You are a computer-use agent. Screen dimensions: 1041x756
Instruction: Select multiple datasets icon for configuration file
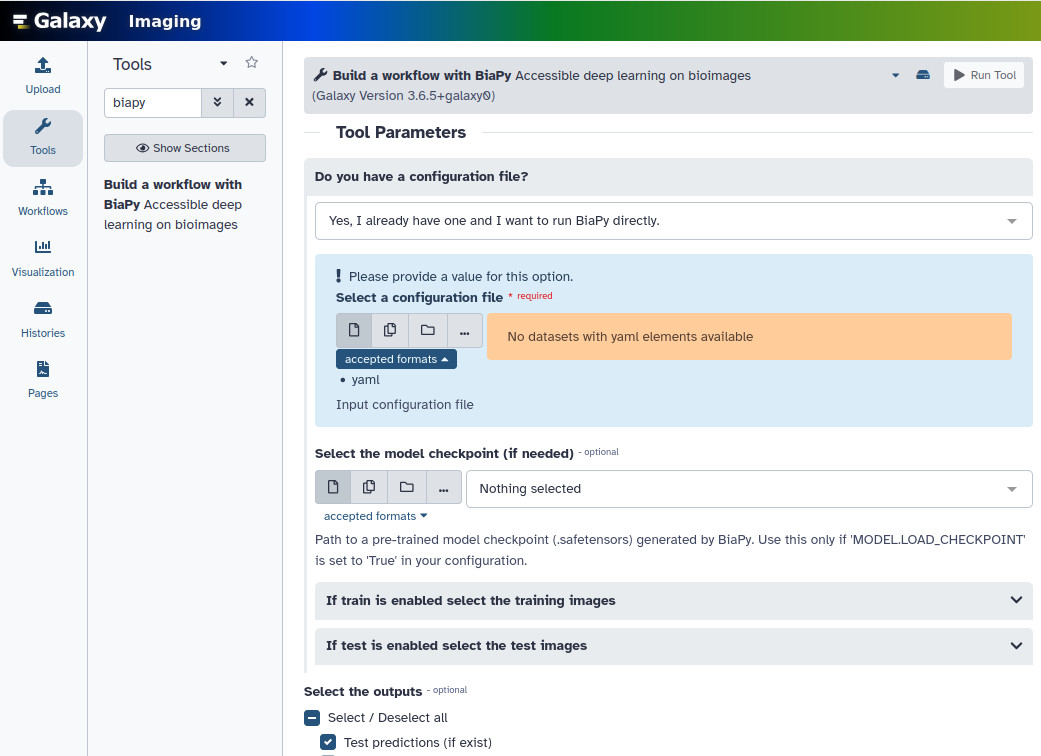(390, 330)
